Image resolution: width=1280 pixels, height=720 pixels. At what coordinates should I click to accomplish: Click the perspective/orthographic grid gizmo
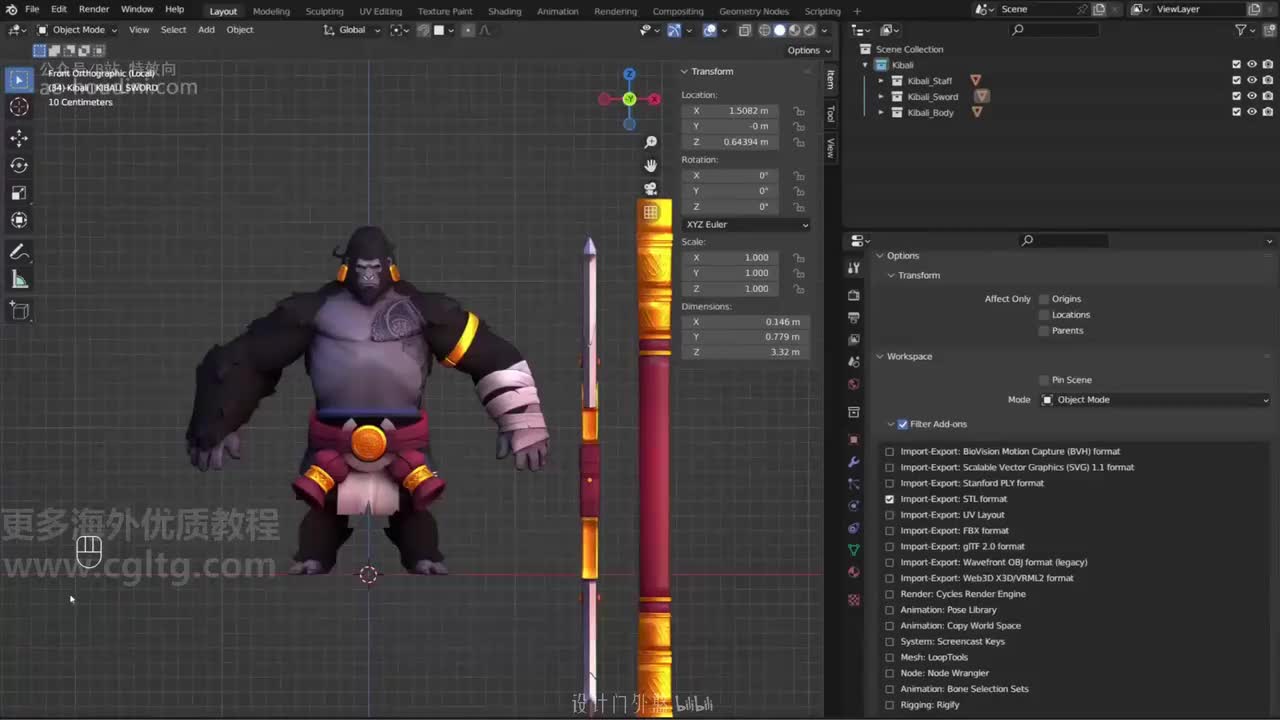tap(651, 212)
